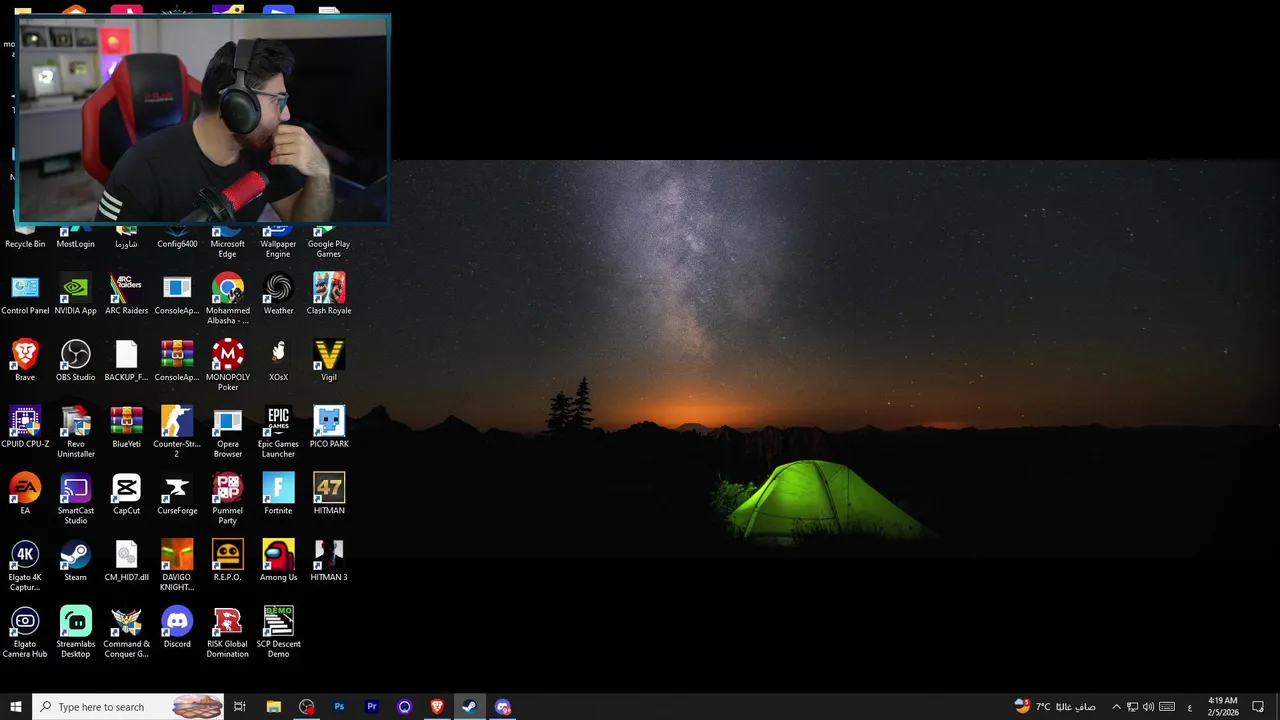This screenshot has height=720, width=1280.
Task: Launch MONOPOLY Poker desktop shortcut
Action: coord(228,365)
